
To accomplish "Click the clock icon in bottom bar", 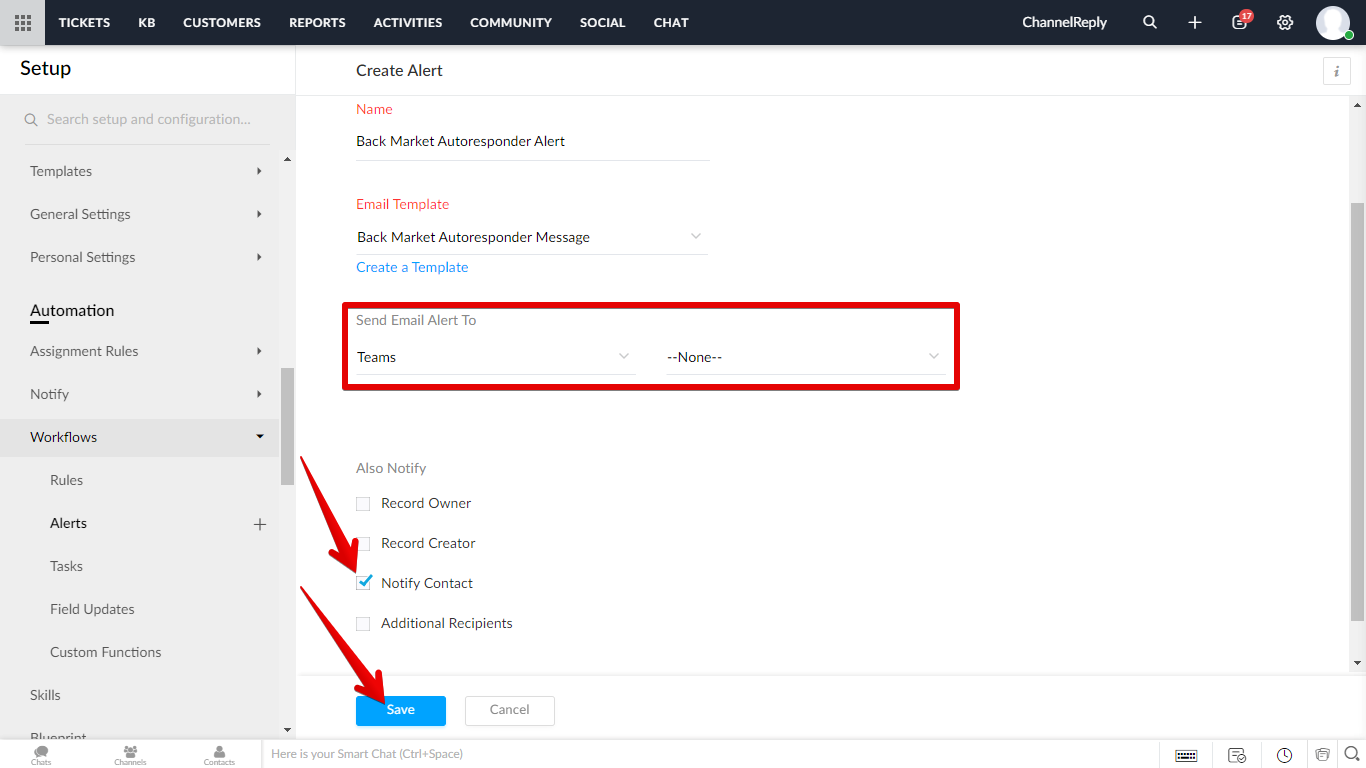I will point(1284,755).
